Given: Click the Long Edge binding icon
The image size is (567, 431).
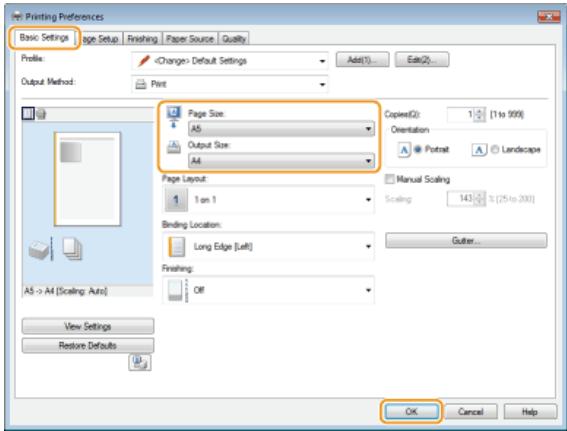Looking at the screenshot, I should point(177,247).
